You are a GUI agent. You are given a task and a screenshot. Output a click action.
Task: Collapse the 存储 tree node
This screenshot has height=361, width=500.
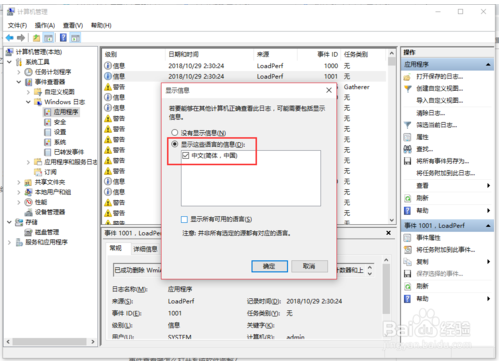tap(10, 222)
